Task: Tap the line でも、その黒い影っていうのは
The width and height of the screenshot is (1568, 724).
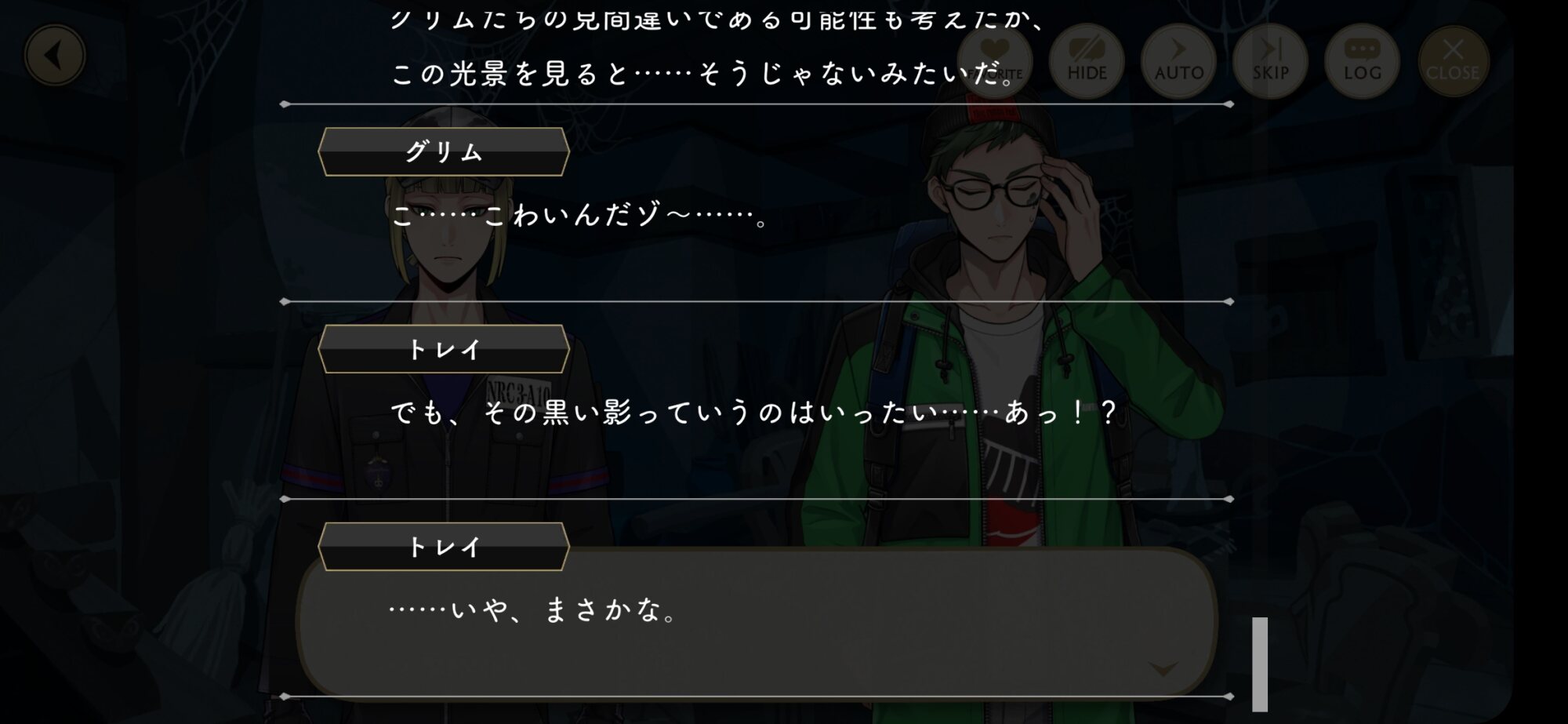Action: [753, 412]
